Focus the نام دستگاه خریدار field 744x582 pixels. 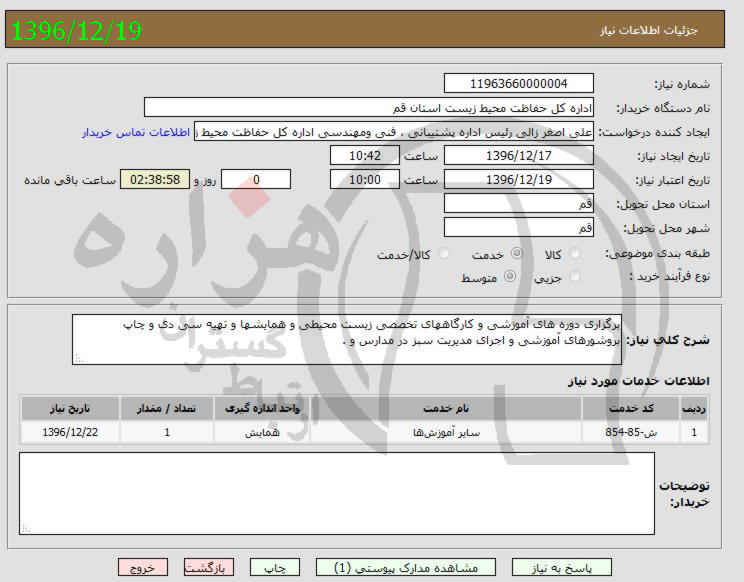[x=369, y=107]
